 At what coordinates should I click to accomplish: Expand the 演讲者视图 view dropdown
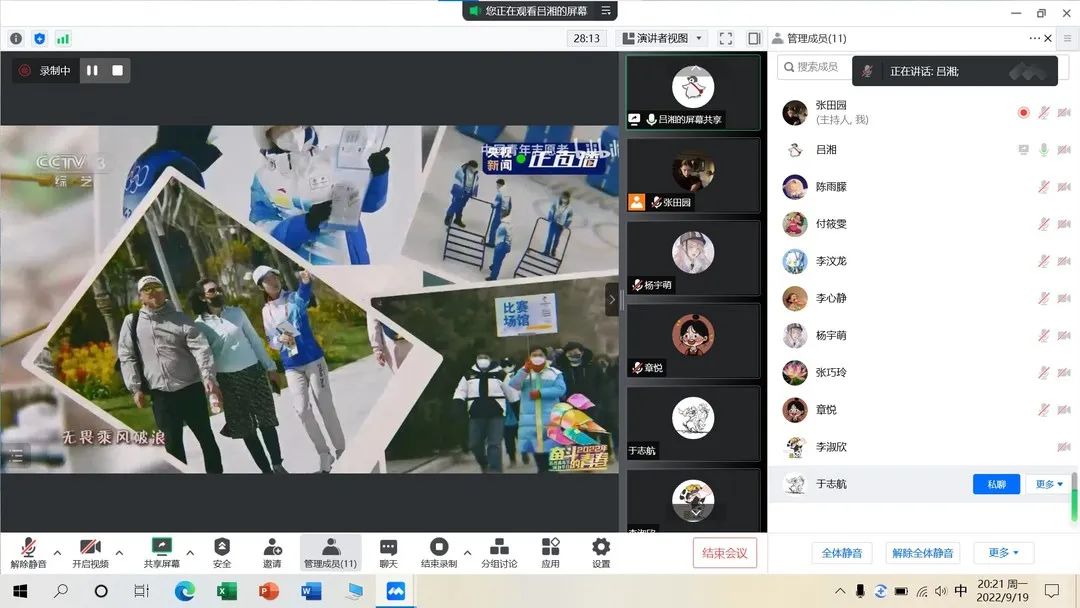tap(663, 38)
